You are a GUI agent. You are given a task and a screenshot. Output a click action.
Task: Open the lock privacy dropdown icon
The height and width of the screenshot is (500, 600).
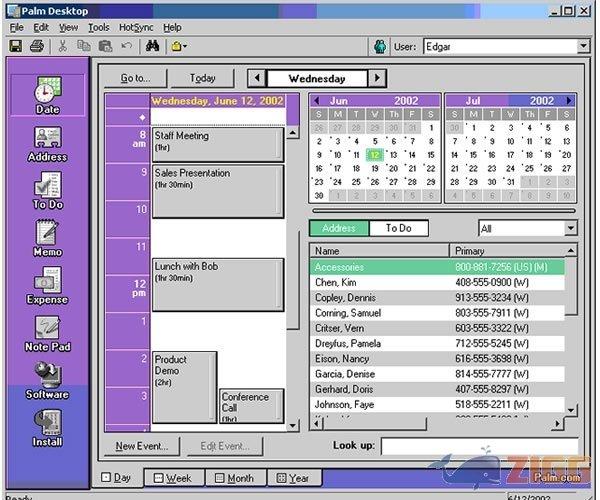pyautogui.click(x=179, y=47)
